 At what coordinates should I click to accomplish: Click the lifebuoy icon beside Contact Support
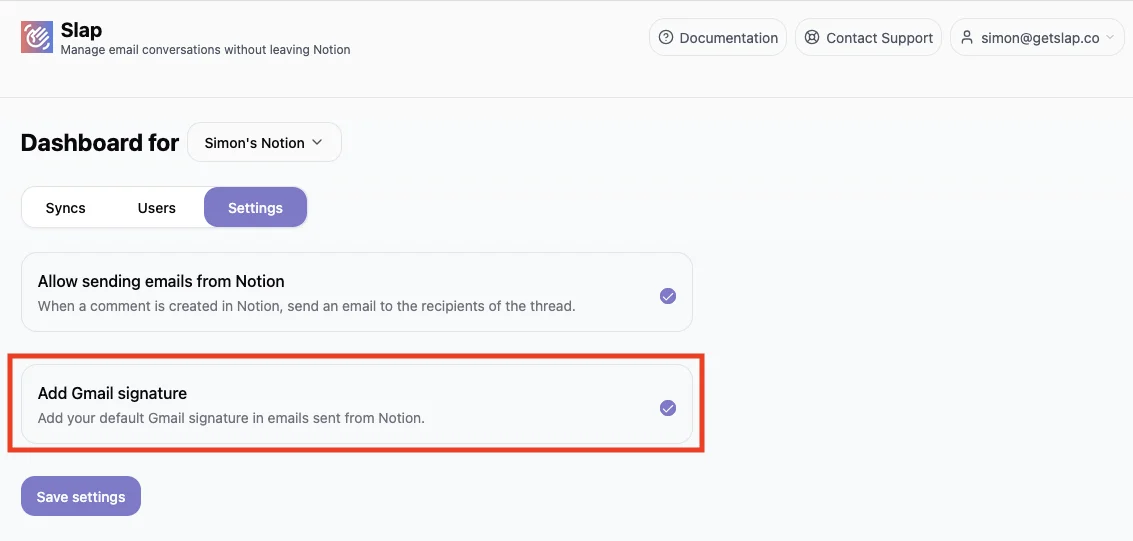pos(812,38)
